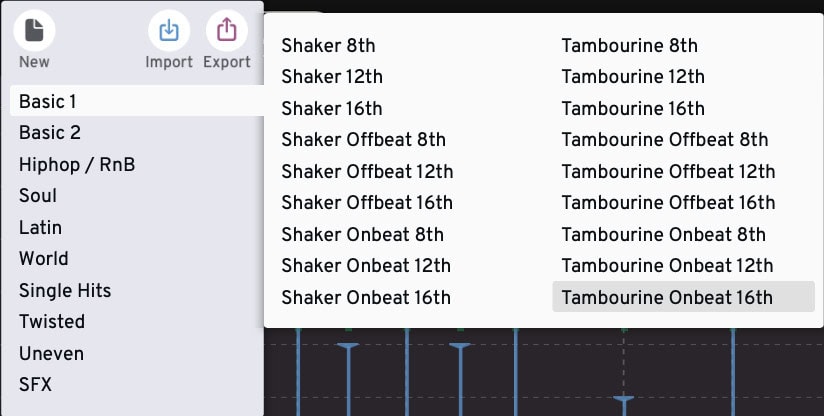Click the New document icon

[x=34, y=30]
